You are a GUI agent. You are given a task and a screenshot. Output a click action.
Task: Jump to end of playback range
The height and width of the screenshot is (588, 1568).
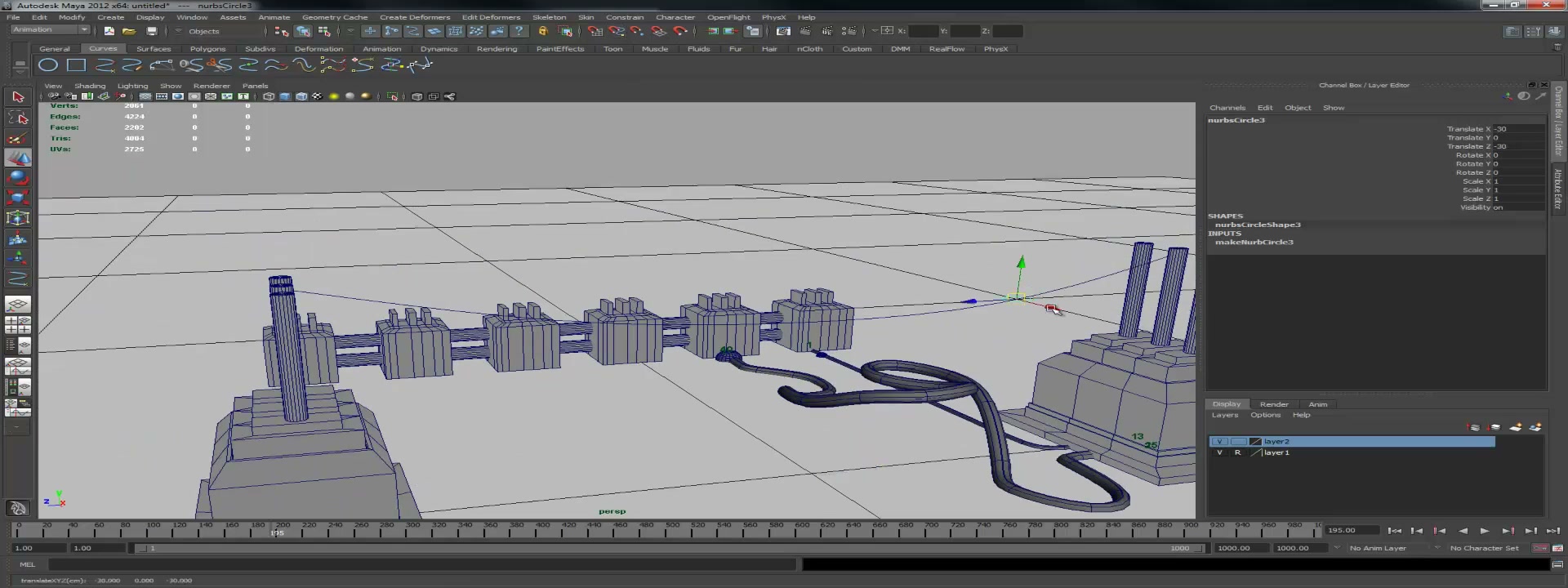[x=1553, y=531]
